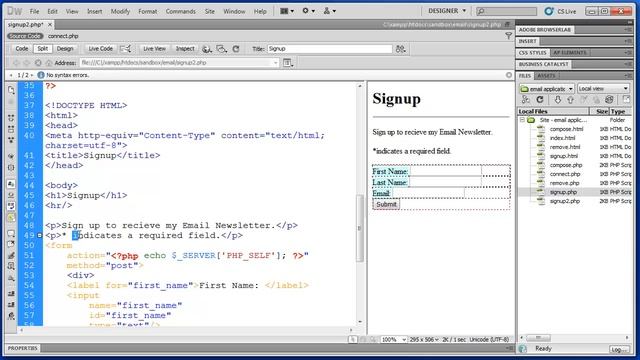This screenshot has height=360, width=640.
Task: Open the Live View options icon
Action: click(288, 63)
